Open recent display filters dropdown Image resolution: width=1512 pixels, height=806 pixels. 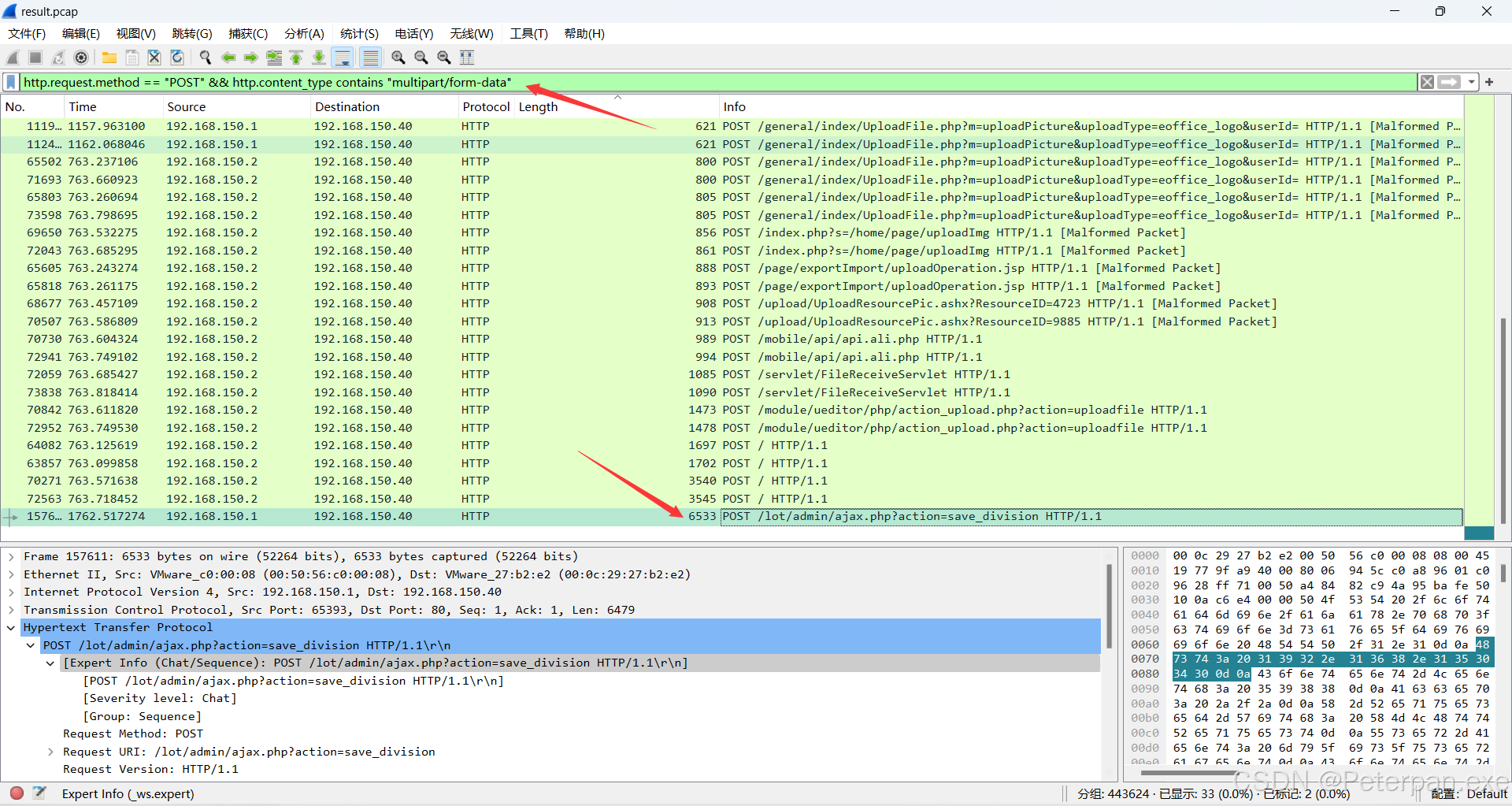(x=1471, y=82)
